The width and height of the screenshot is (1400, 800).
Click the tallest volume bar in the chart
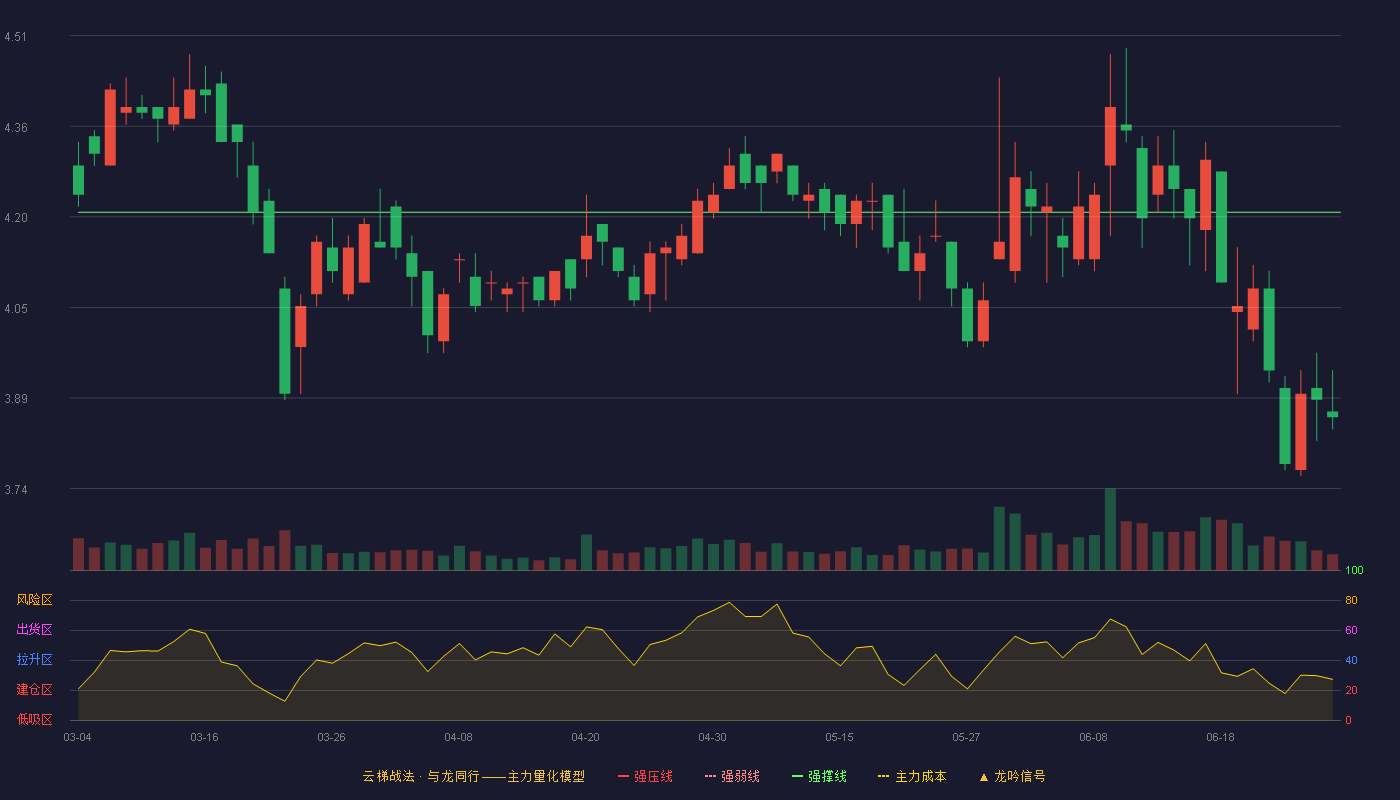pos(1110,529)
